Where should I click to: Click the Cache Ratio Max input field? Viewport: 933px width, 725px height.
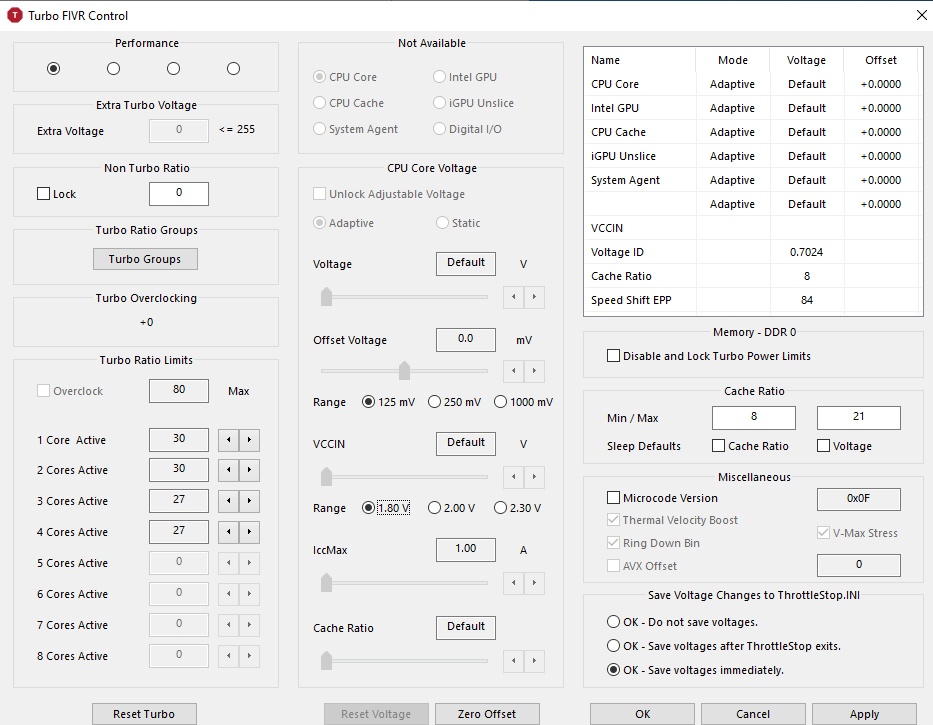coord(858,417)
